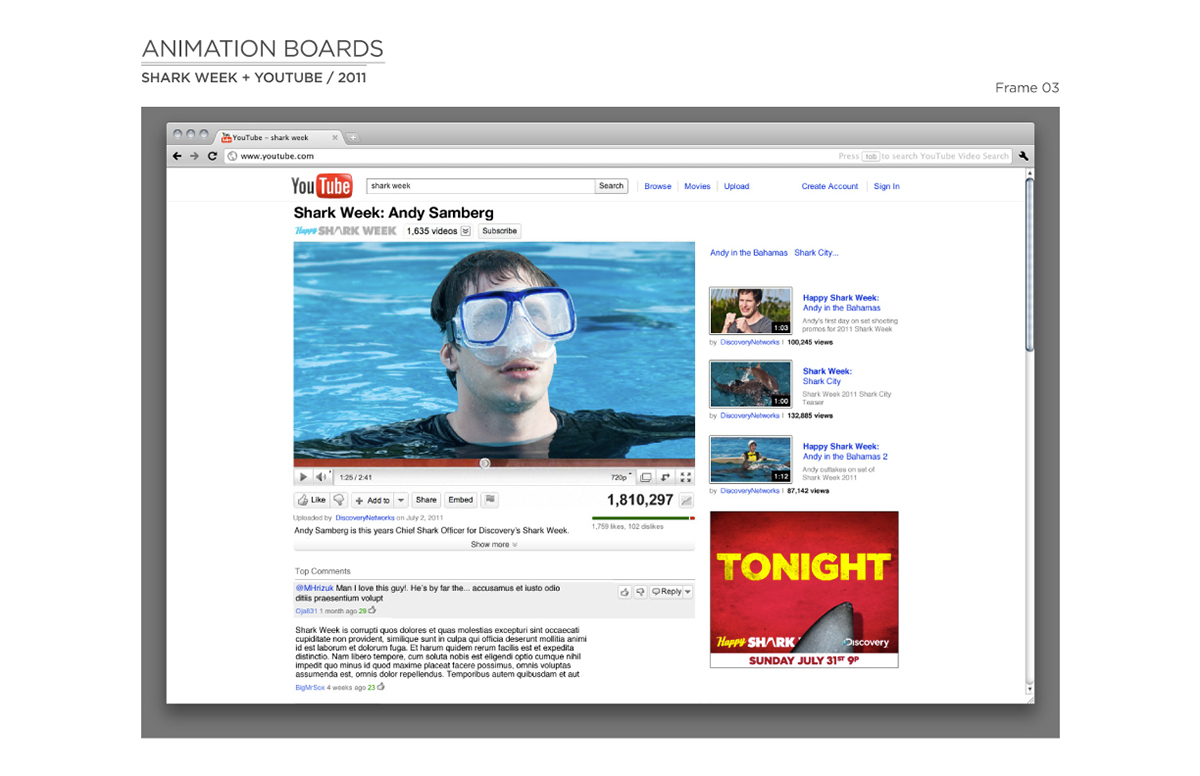
Task: Click the video progress bar scrubber handle
Action: 484,463
